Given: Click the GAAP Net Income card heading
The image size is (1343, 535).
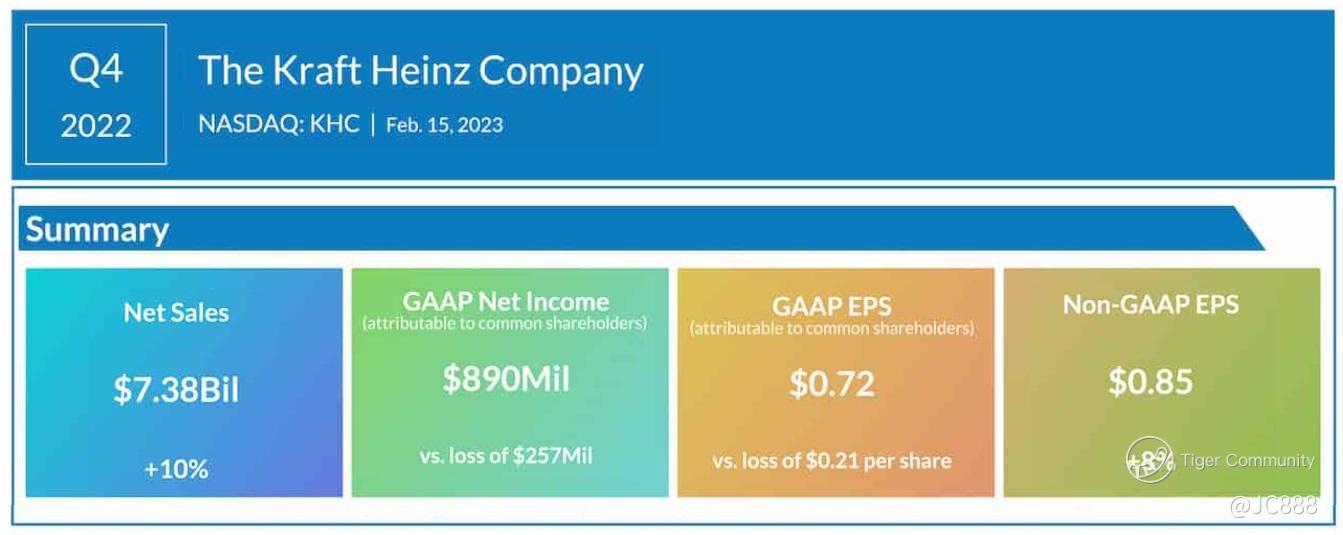Looking at the screenshot, I should click(505, 301).
